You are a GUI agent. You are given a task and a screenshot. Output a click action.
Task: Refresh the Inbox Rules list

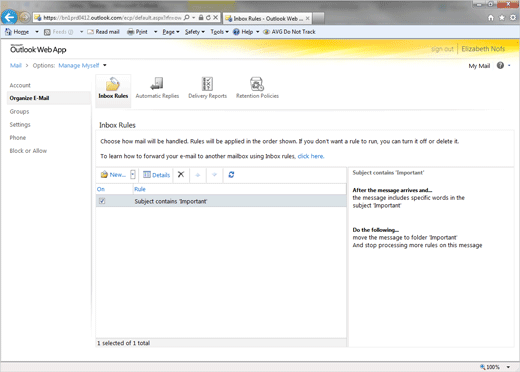231,174
